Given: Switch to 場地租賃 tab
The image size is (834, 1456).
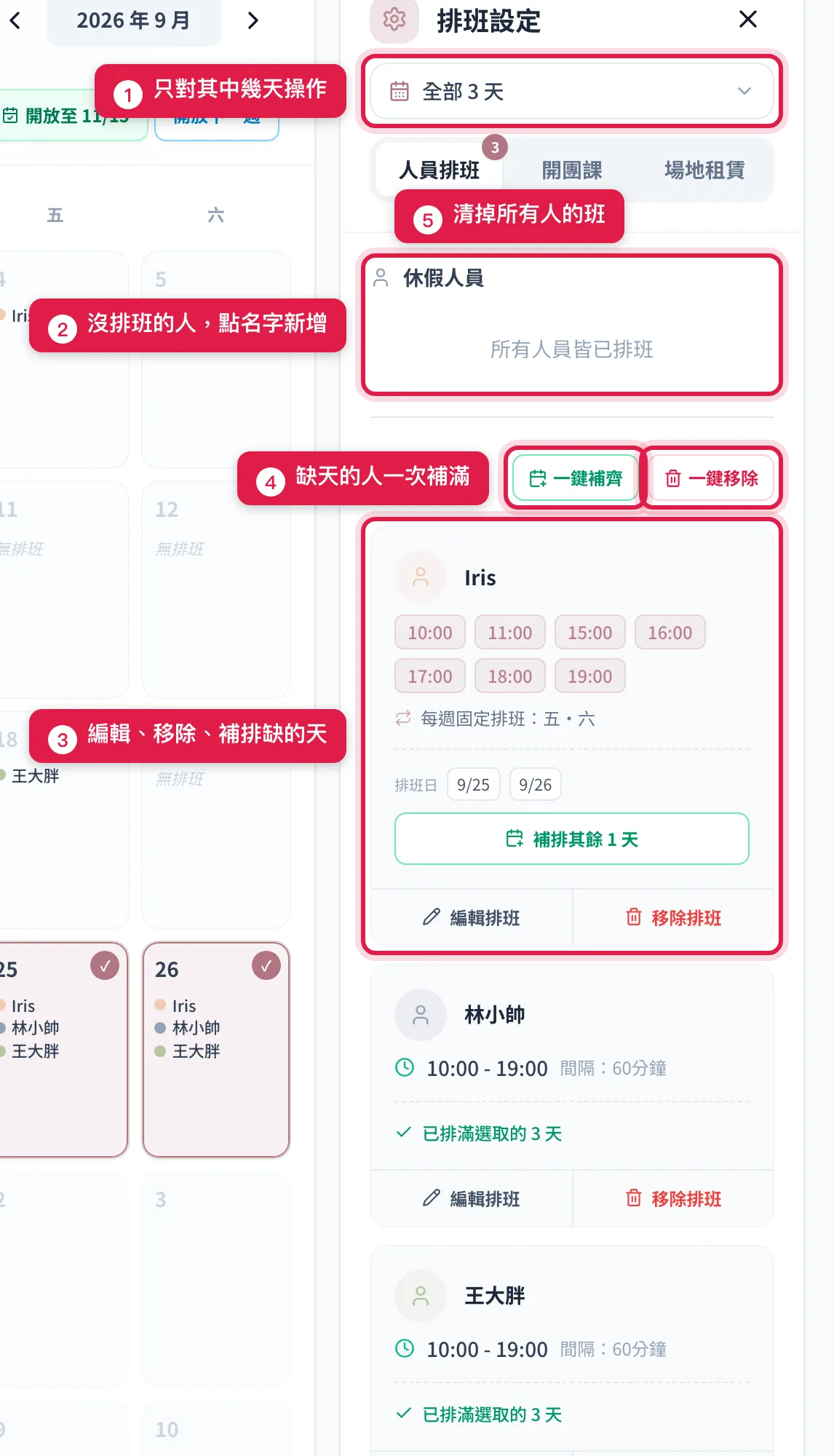Looking at the screenshot, I should [x=704, y=170].
